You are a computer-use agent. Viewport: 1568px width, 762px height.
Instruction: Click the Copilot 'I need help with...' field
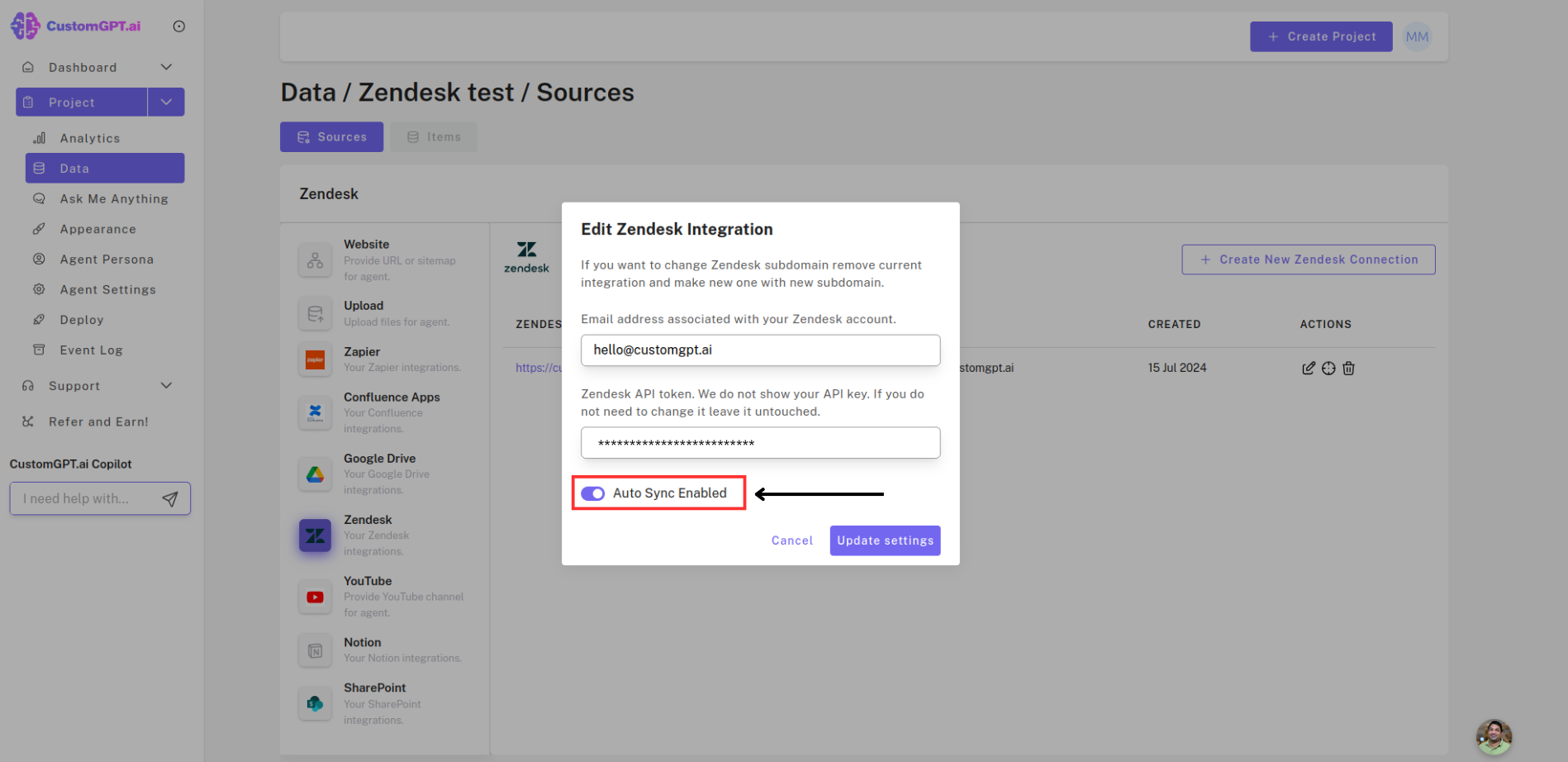coord(87,498)
